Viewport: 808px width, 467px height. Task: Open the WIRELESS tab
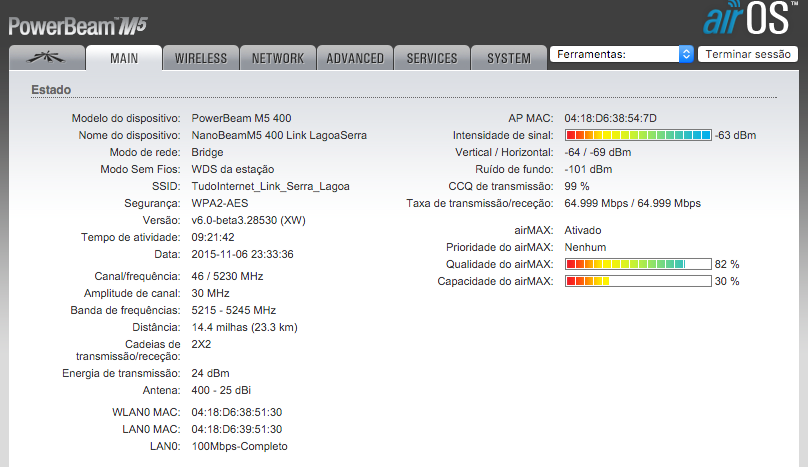pyautogui.click(x=201, y=58)
